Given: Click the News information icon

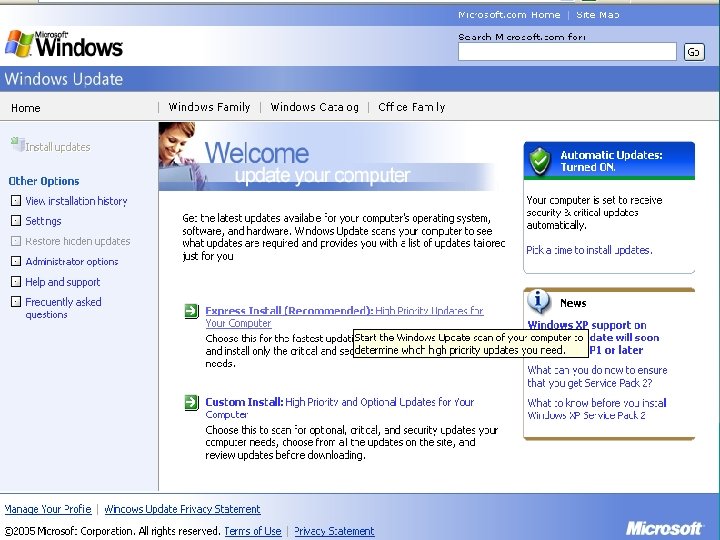Looking at the screenshot, I should pyautogui.click(x=538, y=301).
